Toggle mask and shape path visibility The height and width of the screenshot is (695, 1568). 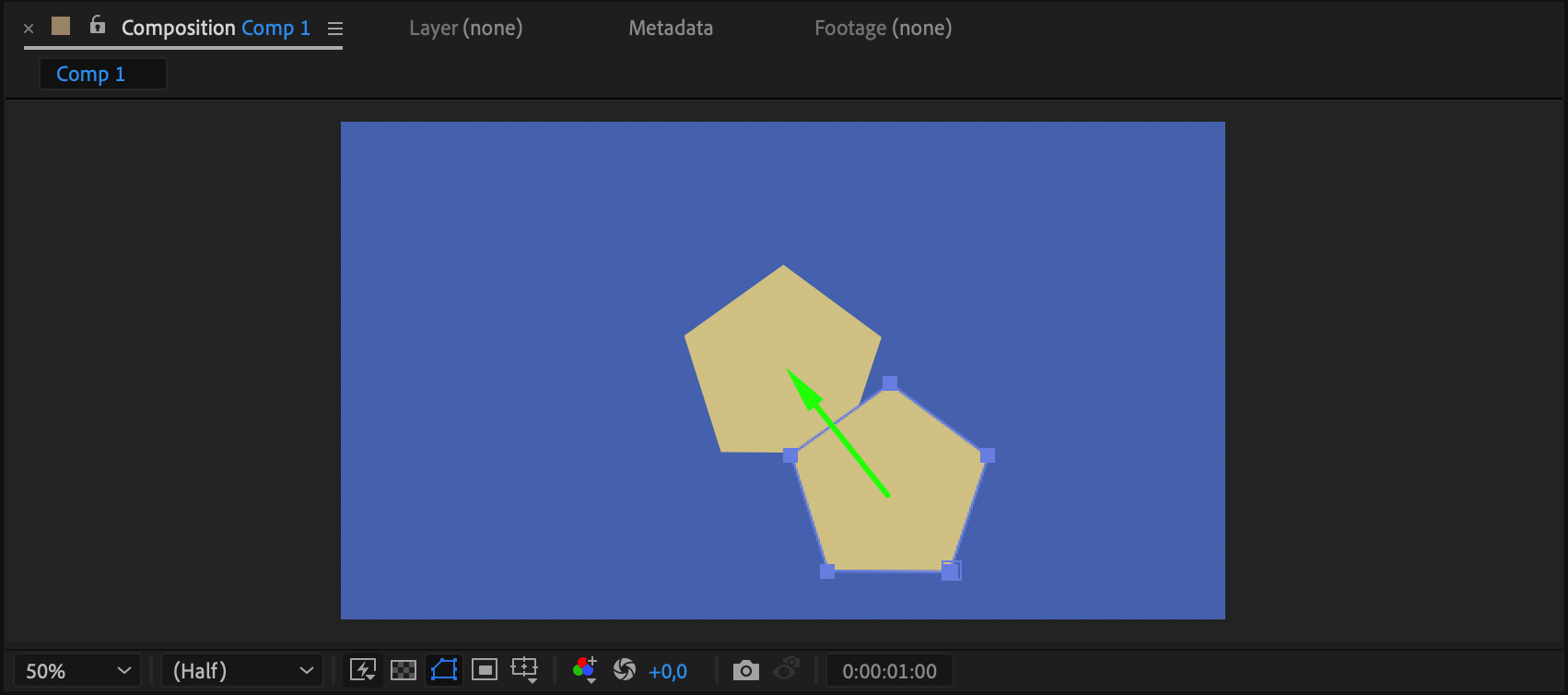click(444, 670)
